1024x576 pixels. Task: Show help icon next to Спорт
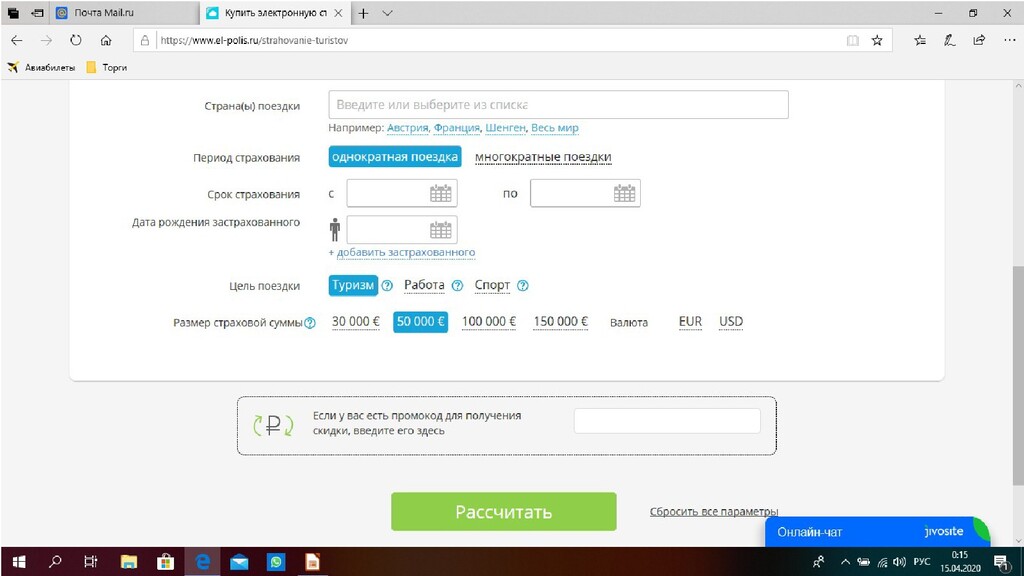pos(523,285)
